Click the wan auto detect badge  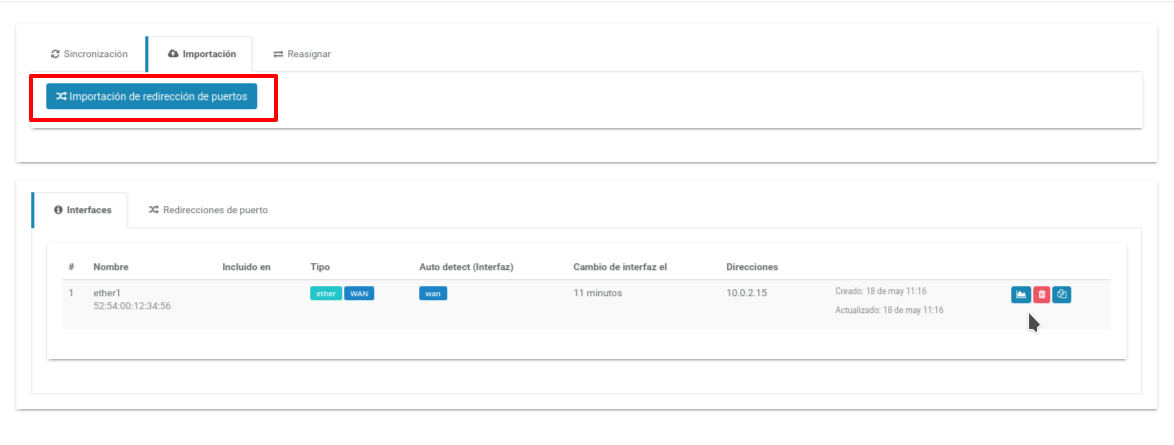click(x=433, y=294)
